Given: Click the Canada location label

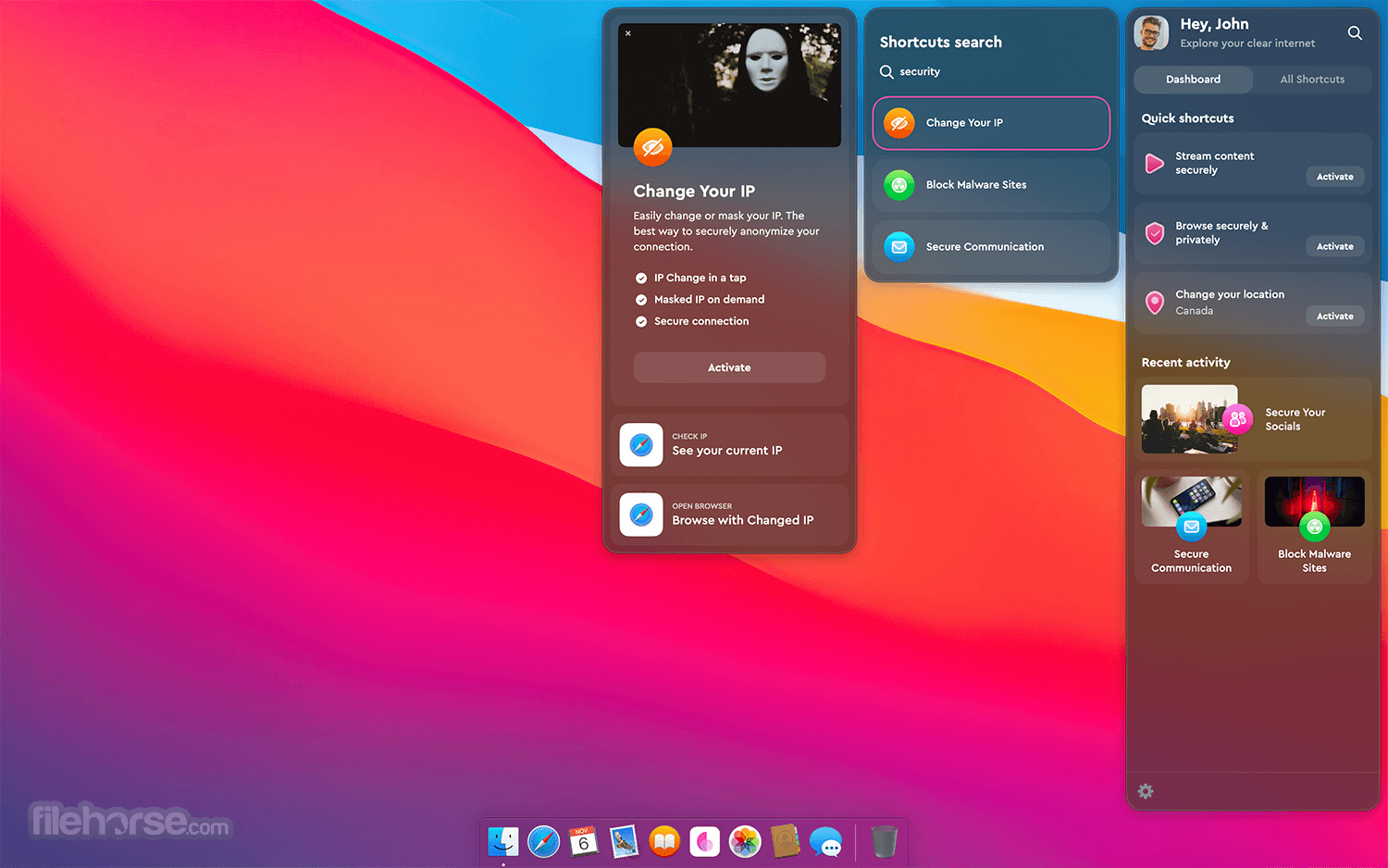Looking at the screenshot, I should coord(1194,311).
